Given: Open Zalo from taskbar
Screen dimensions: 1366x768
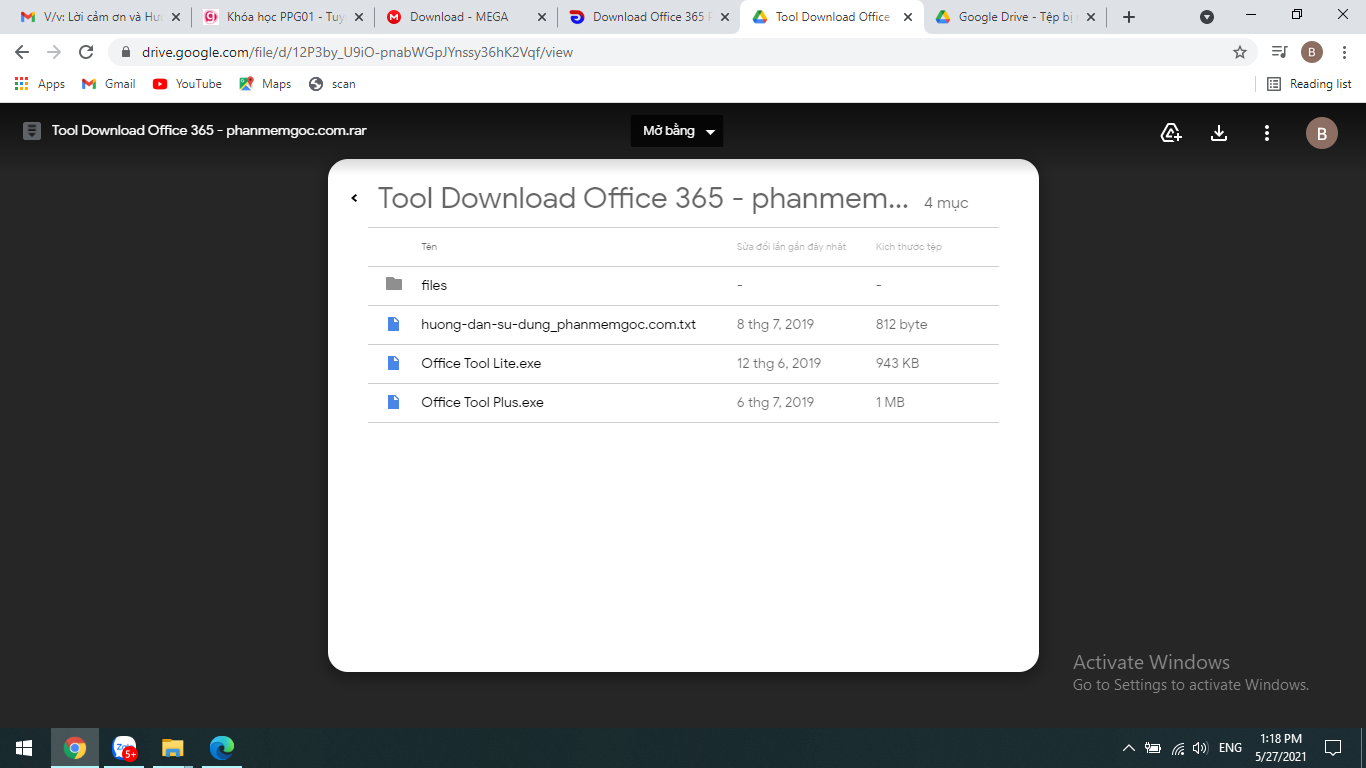Looking at the screenshot, I should pyautogui.click(x=124, y=748).
